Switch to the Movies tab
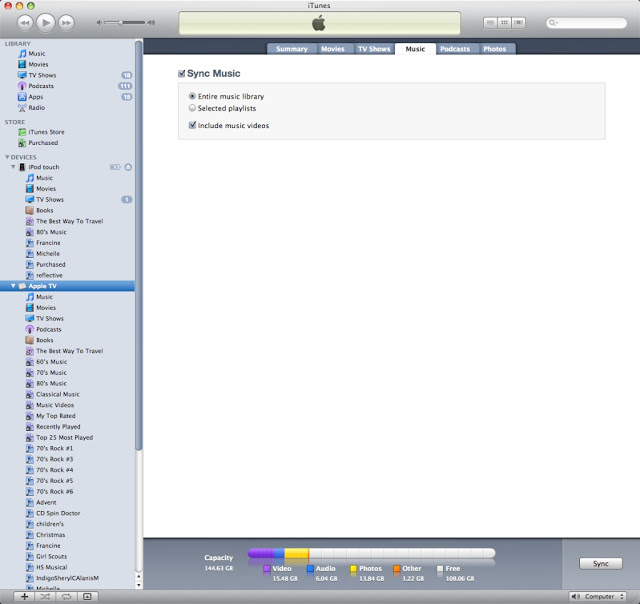The width and height of the screenshot is (640, 604). pyautogui.click(x=333, y=49)
